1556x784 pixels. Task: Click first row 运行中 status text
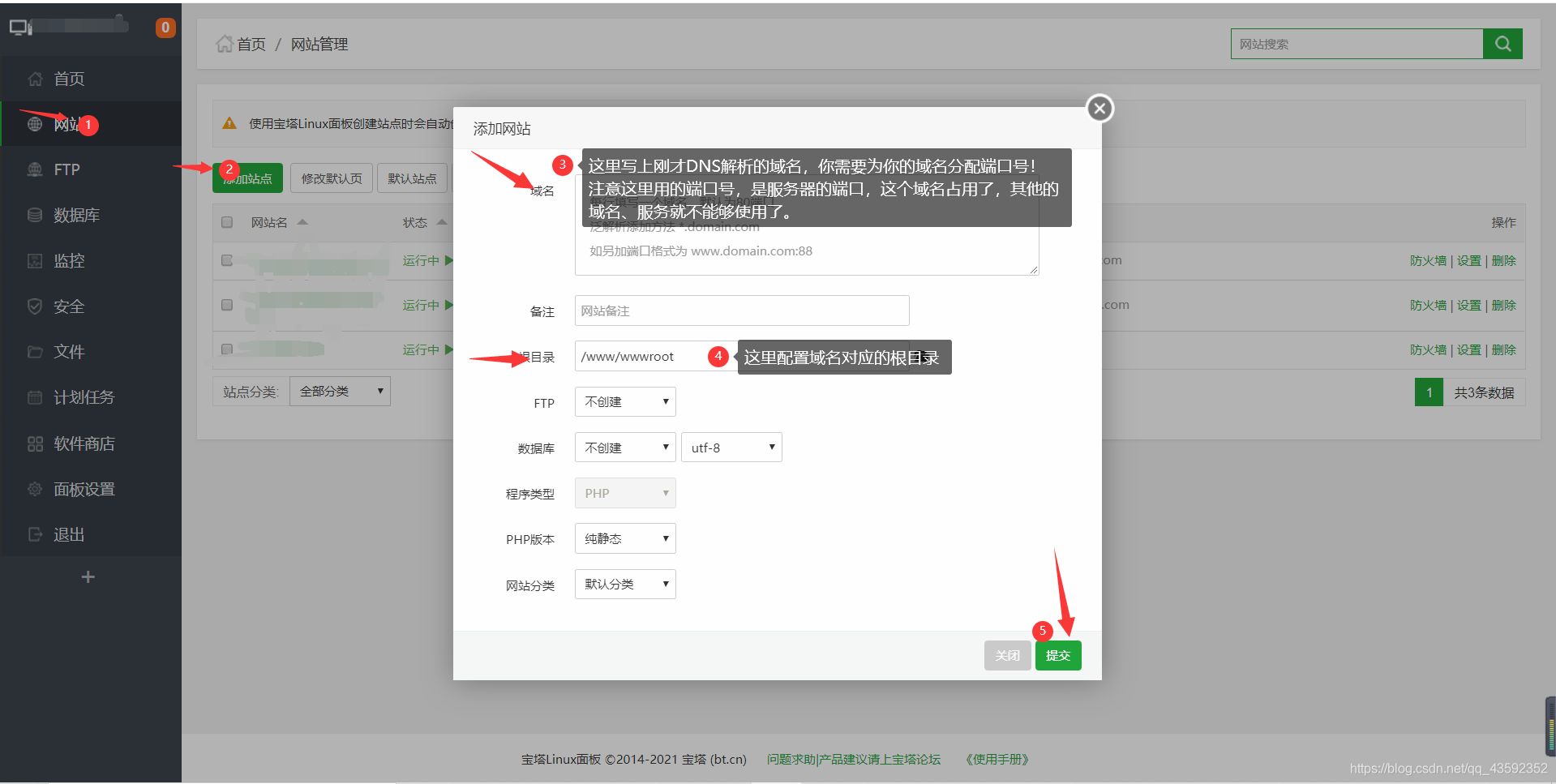[x=421, y=260]
